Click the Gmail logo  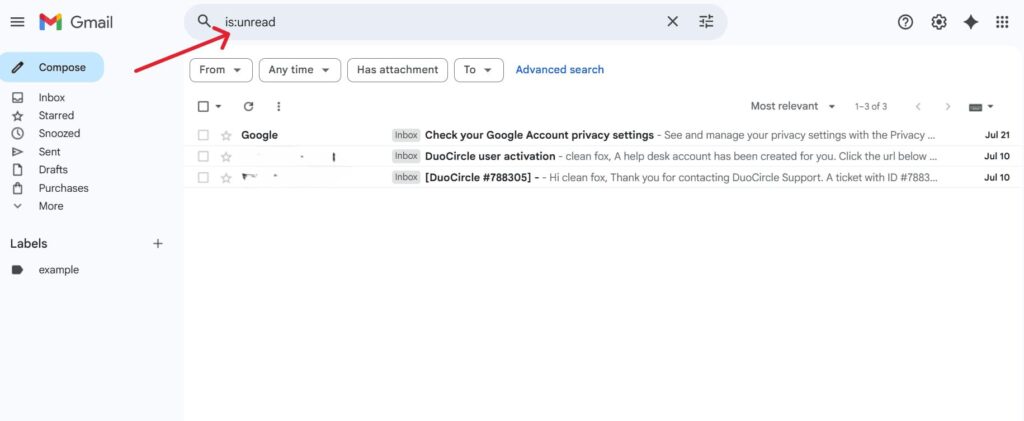(76, 22)
